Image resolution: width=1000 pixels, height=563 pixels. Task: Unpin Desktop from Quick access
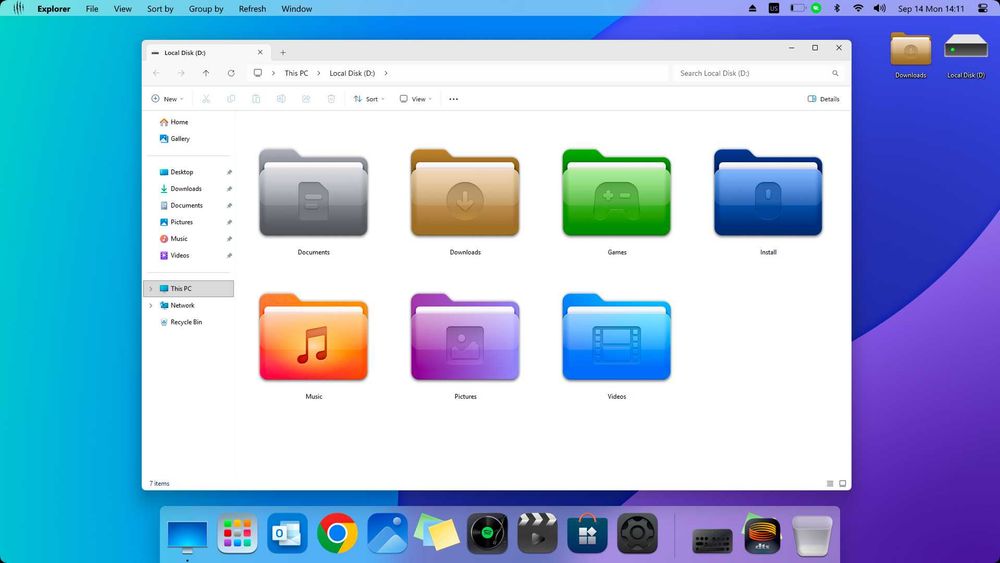click(x=229, y=172)
